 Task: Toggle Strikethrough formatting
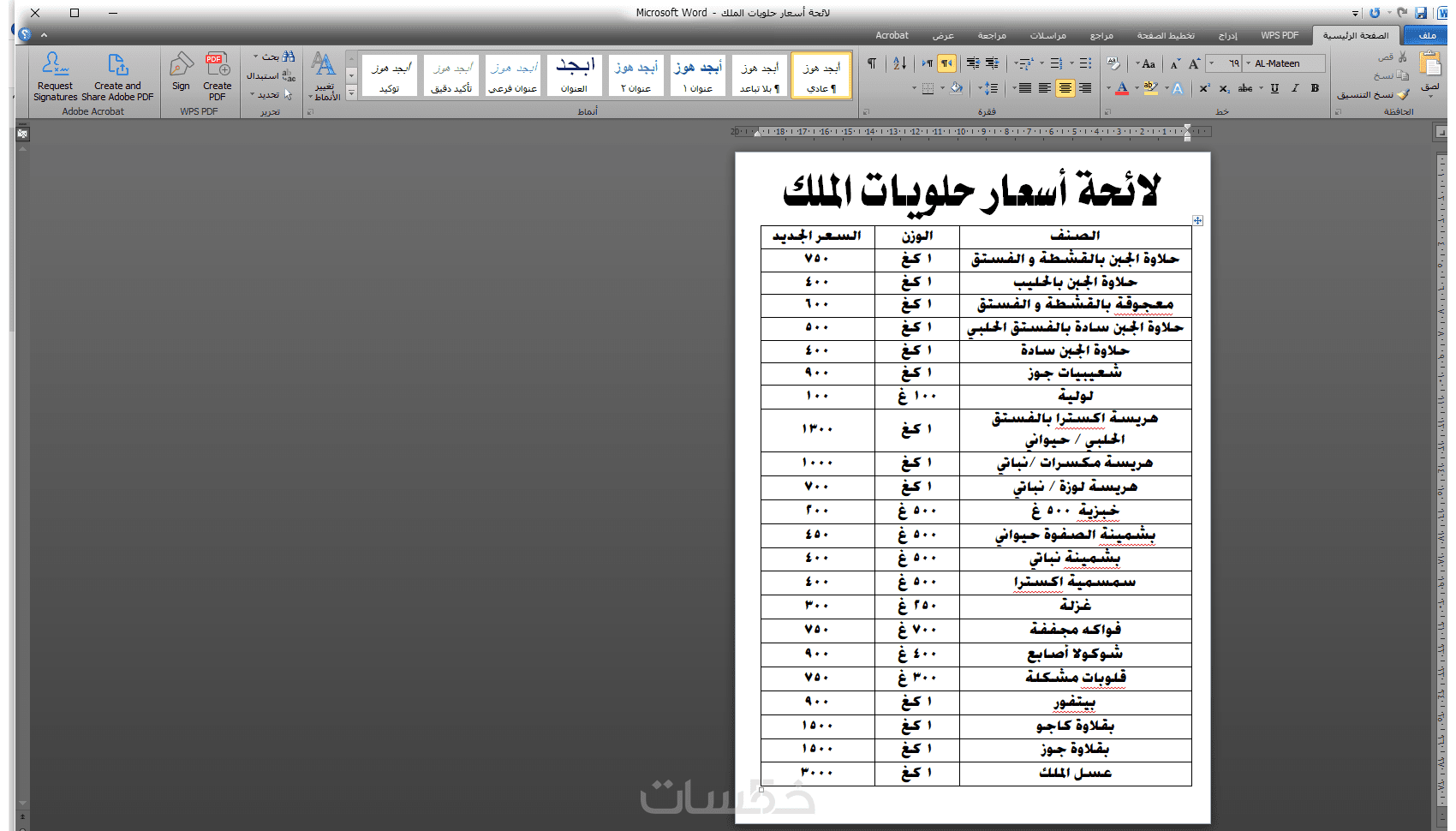pos(1245,88)
